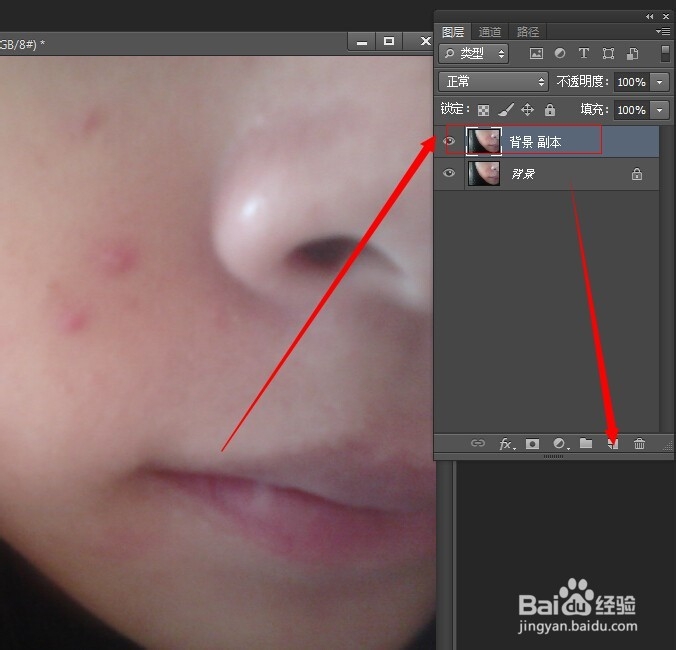This screenshot has width=676, height=650.
Task: Select the 背景 副本 layer thumbnail
Action: click(x=484, y=141)
